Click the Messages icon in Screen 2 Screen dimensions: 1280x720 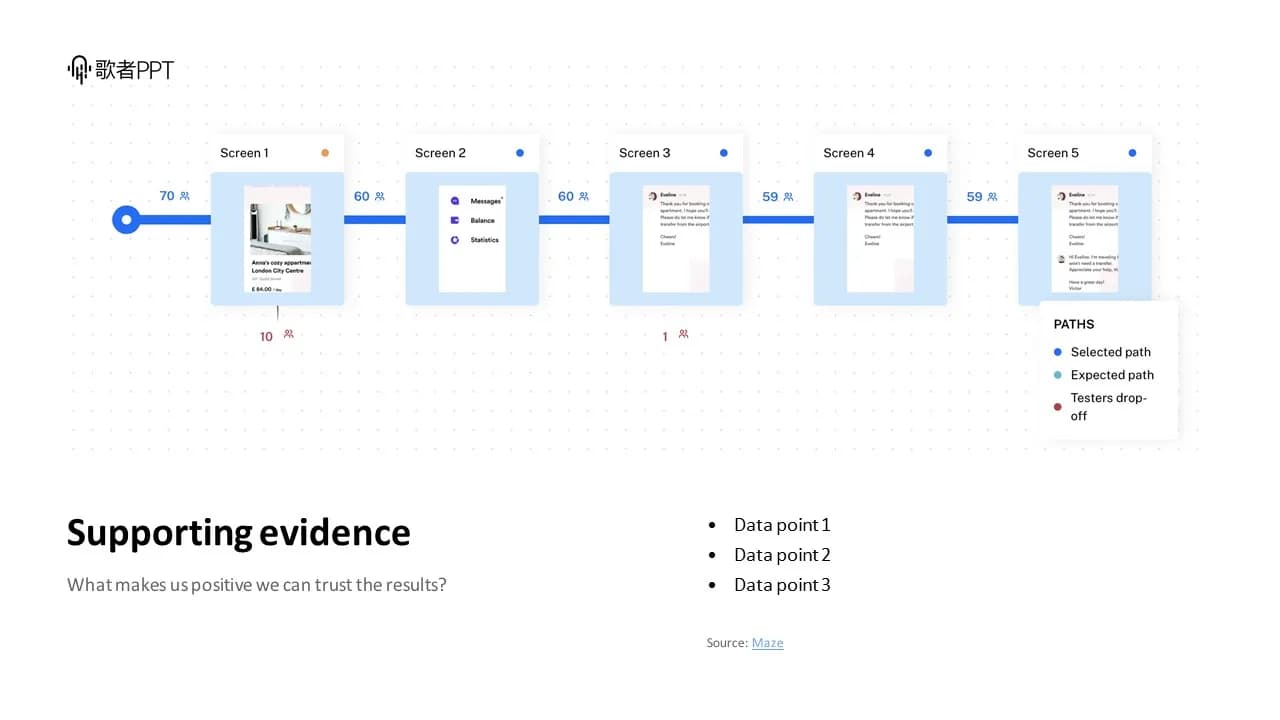click(455, 201)
